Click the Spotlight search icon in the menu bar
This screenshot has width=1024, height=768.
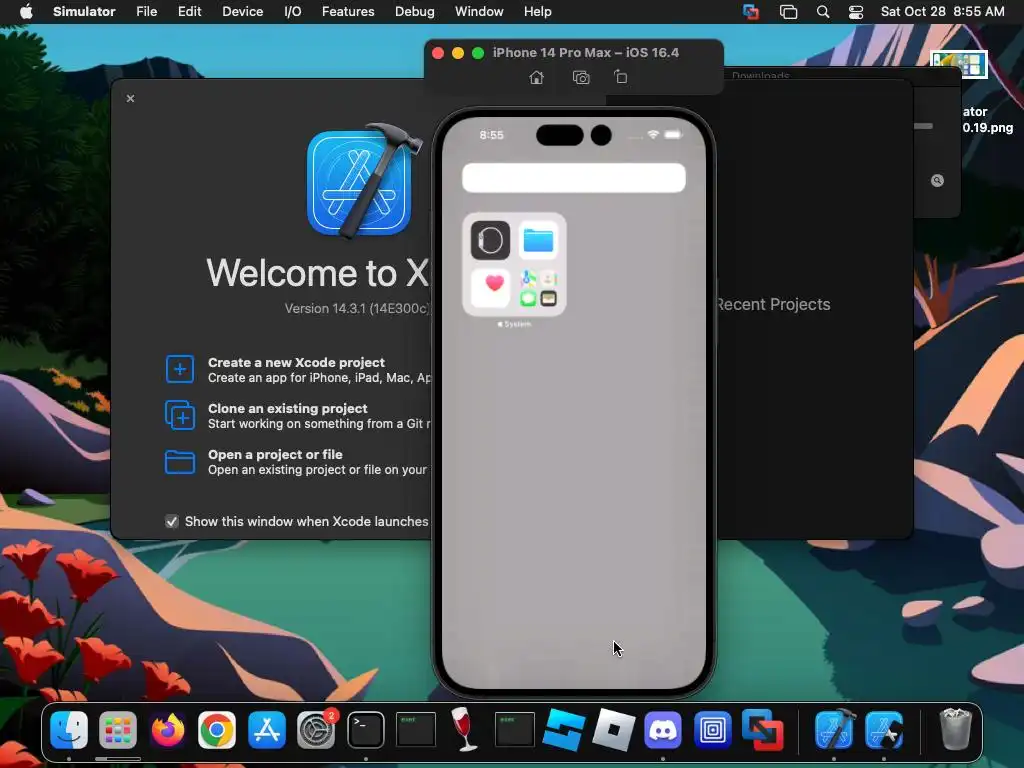pyautogui.click(x=823, y=12)
